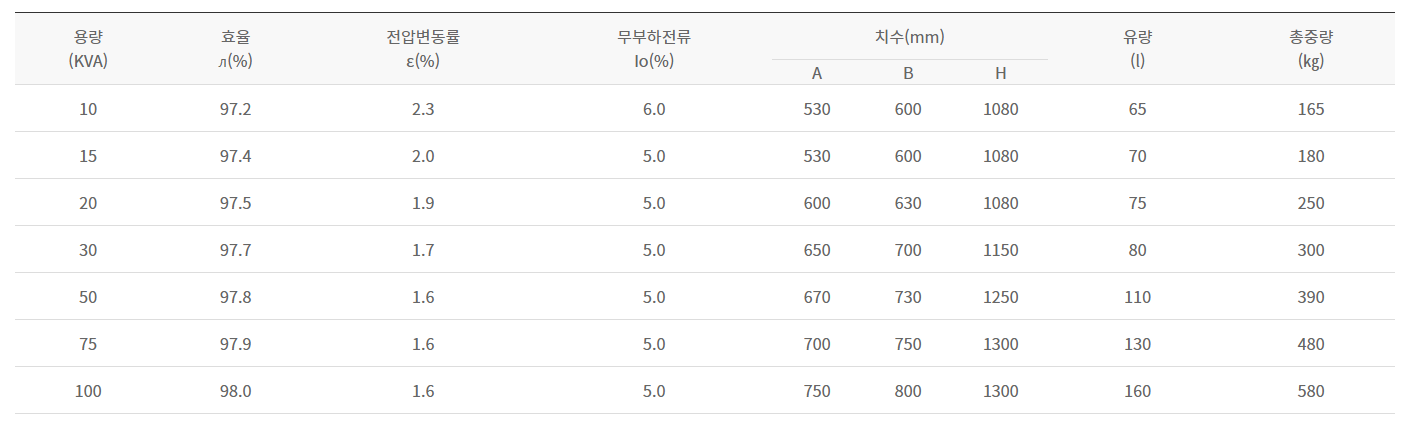Select the 10 KVA capacity cell
Screen dimensions: 1415x435
coord(88,109)
